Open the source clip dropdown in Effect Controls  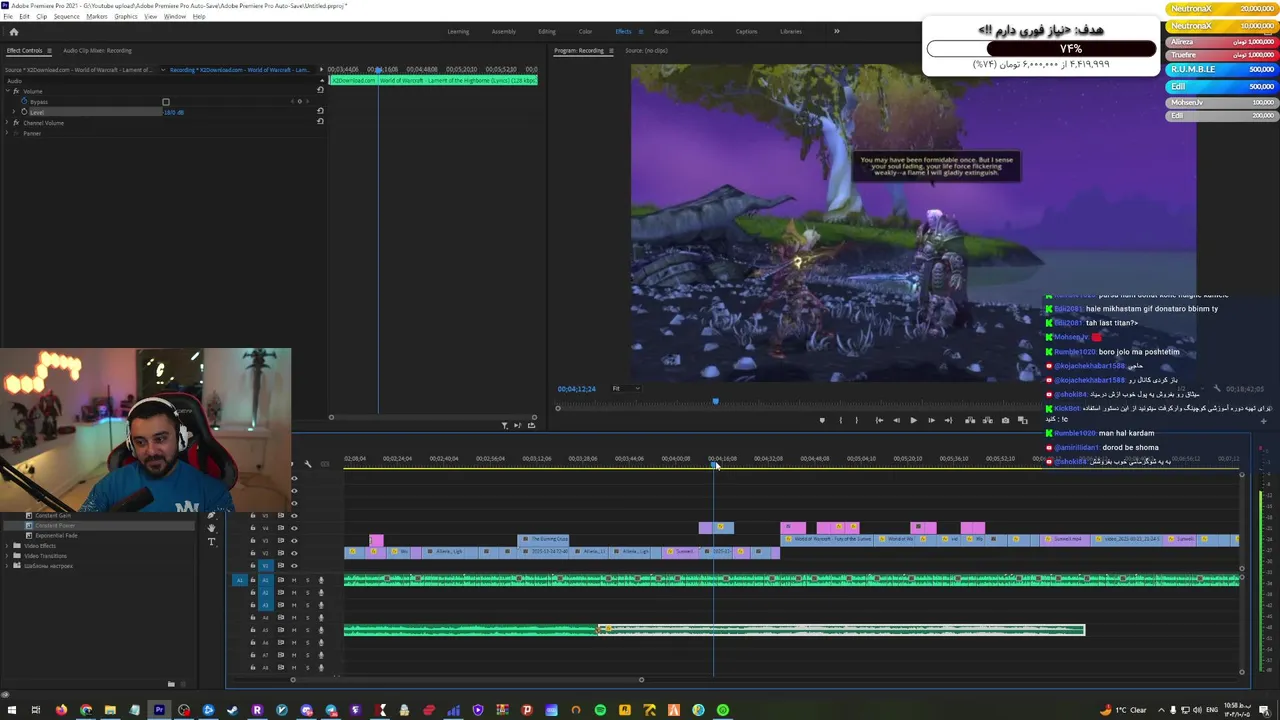coord(163,70)
